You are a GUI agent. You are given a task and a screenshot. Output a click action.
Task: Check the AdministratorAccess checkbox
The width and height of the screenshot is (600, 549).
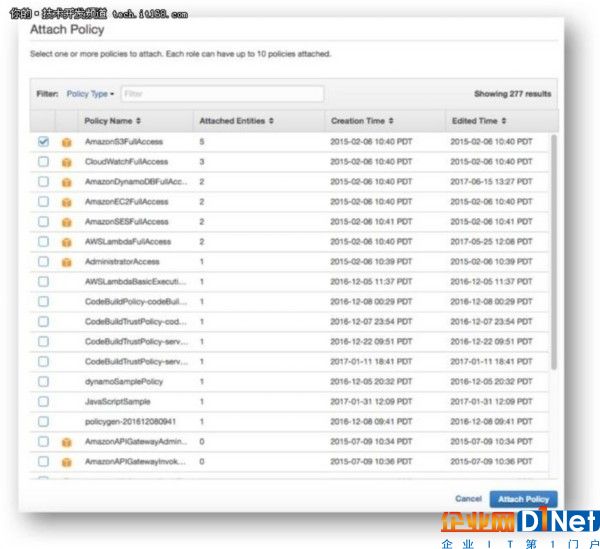tap(44, 261)
